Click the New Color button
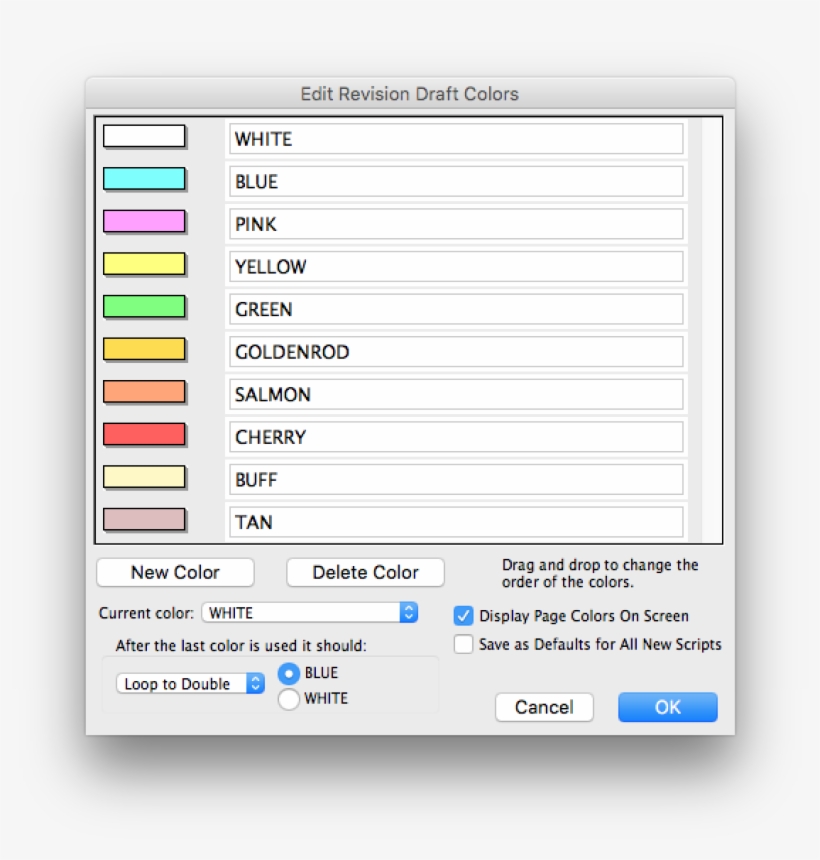Viewport: 820px width, 860px height. tap(175, 573)
